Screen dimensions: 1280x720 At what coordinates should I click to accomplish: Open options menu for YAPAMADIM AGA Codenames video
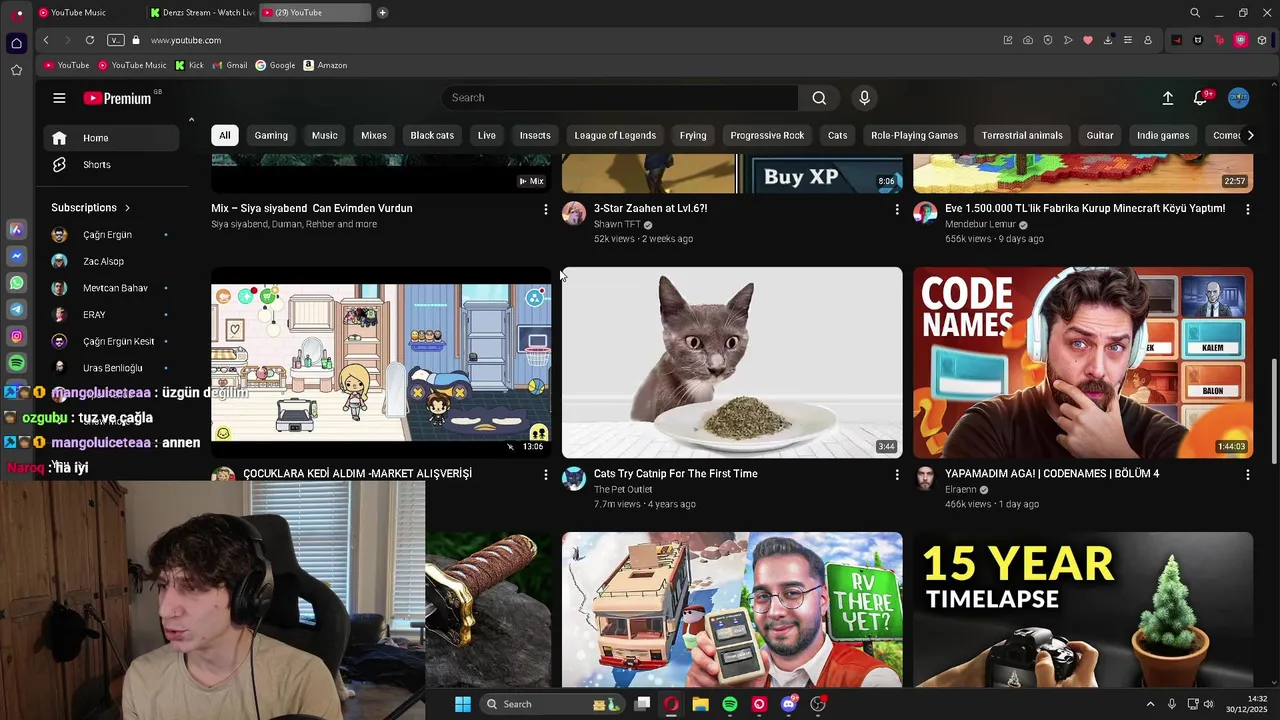pyautogui.click(x=1247, y=474)
